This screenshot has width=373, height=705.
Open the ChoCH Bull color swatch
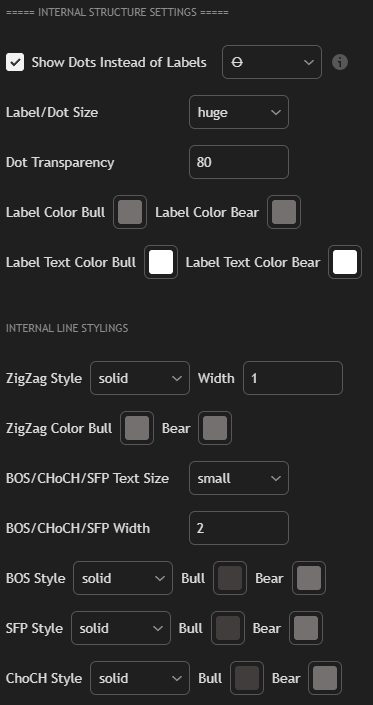[247, 678]
